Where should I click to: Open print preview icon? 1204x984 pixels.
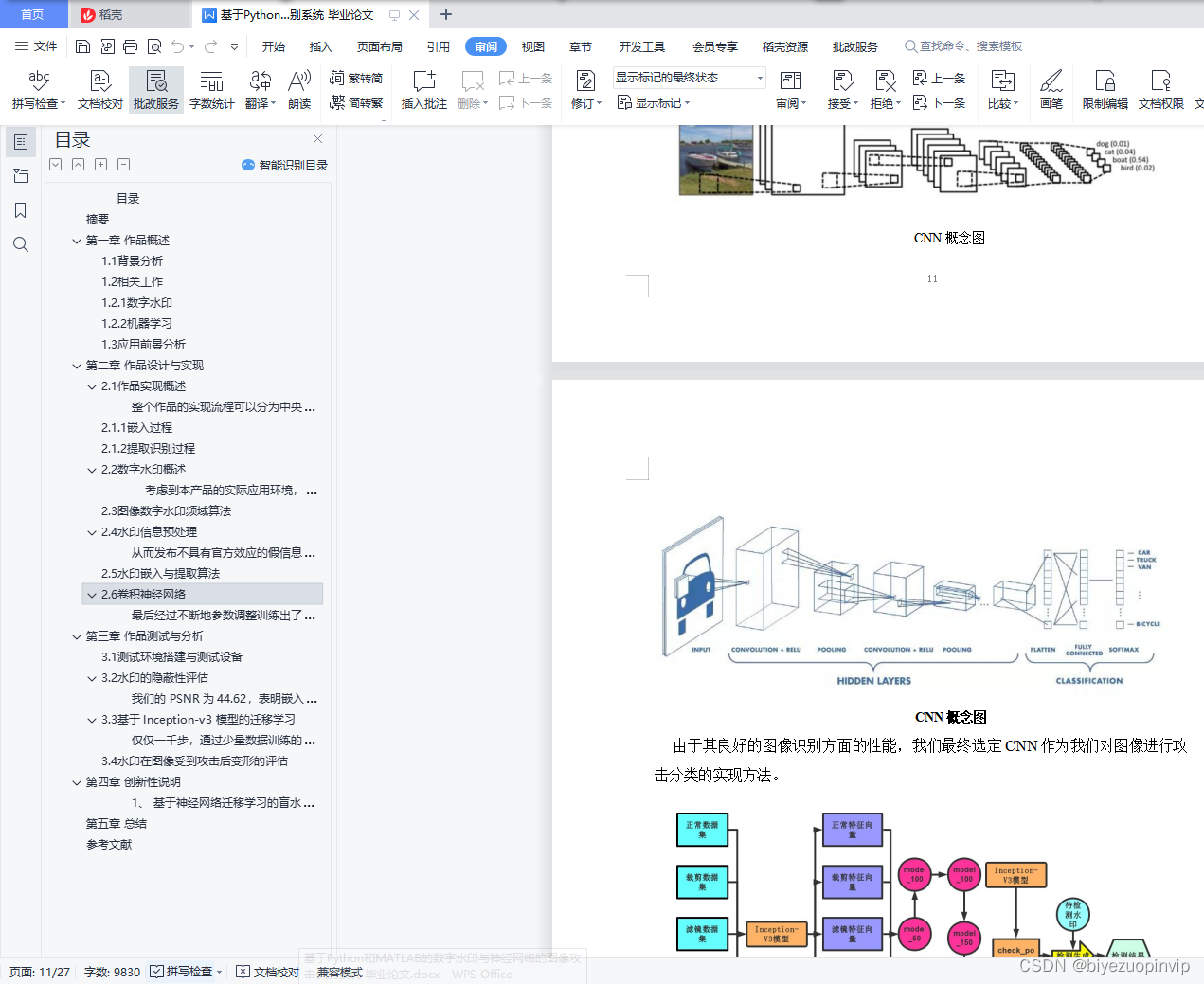coord(153,46)
